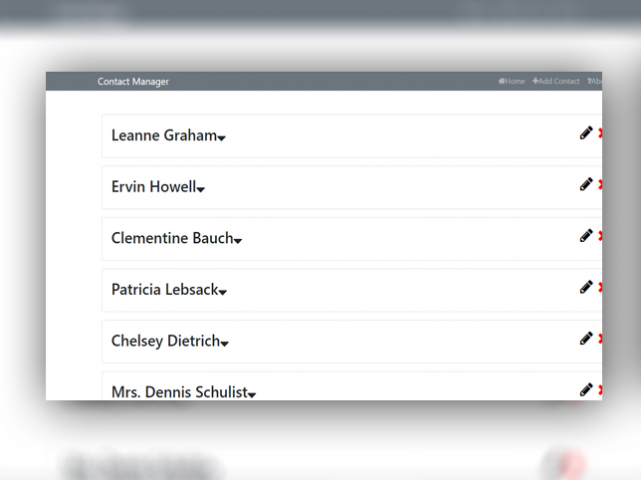Open Add Contact in the navbar
Screen dimensions: 641x480
556,81
